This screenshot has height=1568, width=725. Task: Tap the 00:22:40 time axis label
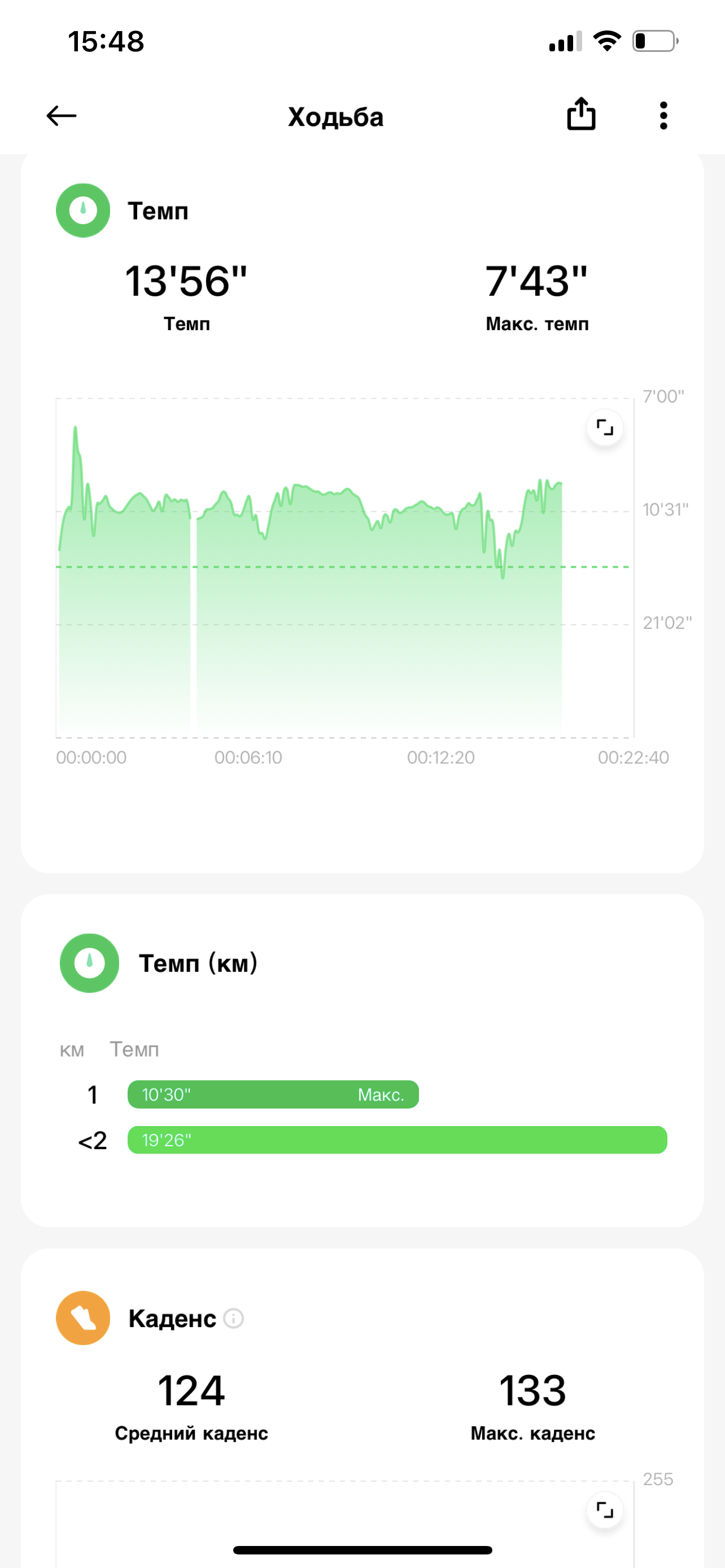[633, 757]
